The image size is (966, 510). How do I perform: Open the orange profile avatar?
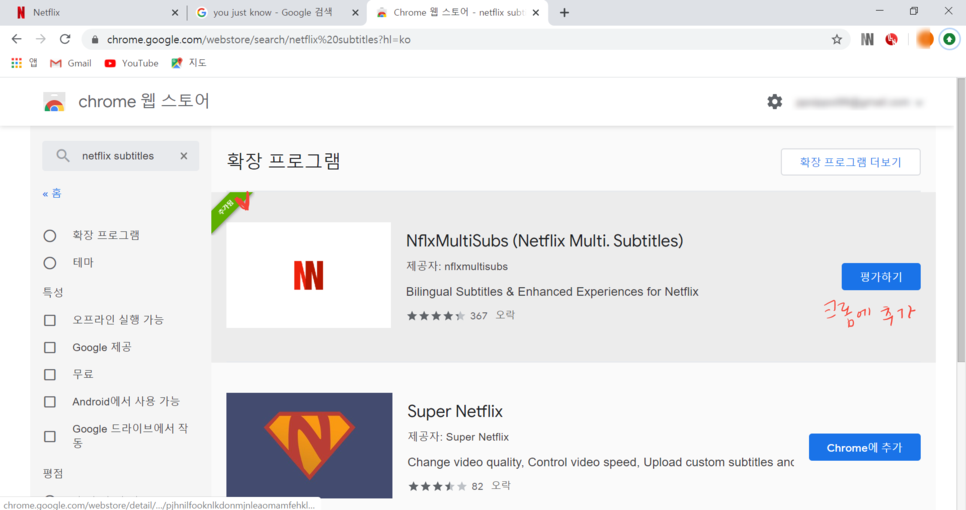(925, 39)
